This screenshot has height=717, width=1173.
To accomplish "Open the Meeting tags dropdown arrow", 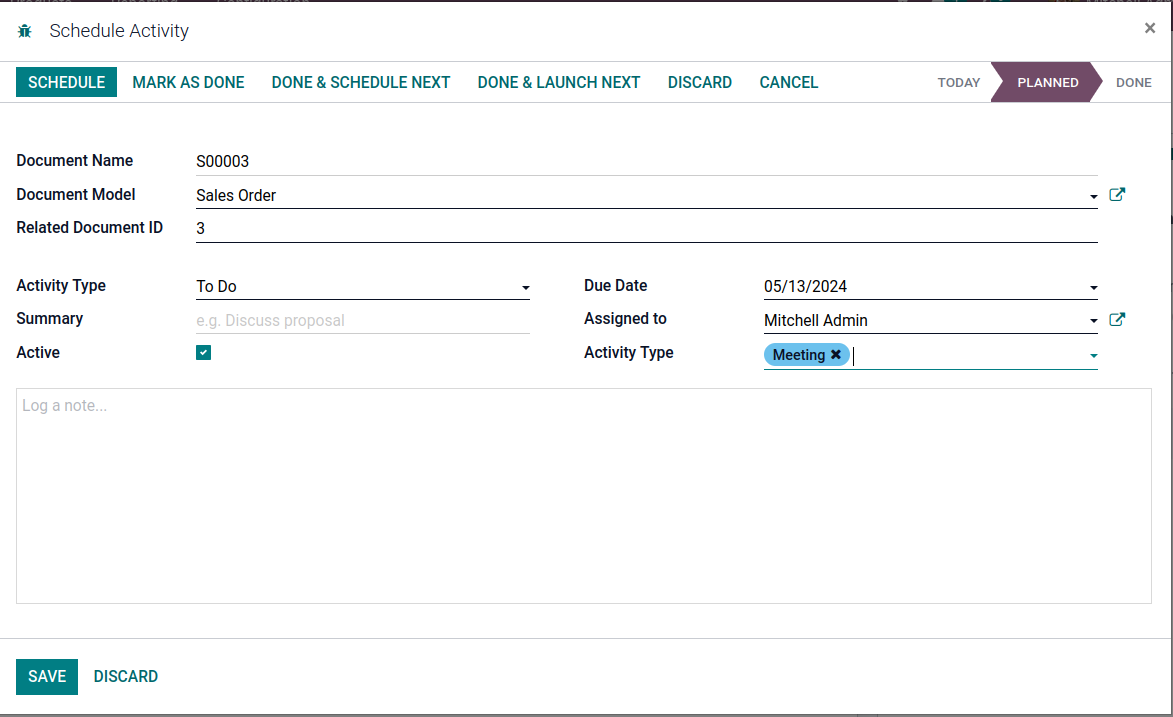I will tap(1093, 356).
